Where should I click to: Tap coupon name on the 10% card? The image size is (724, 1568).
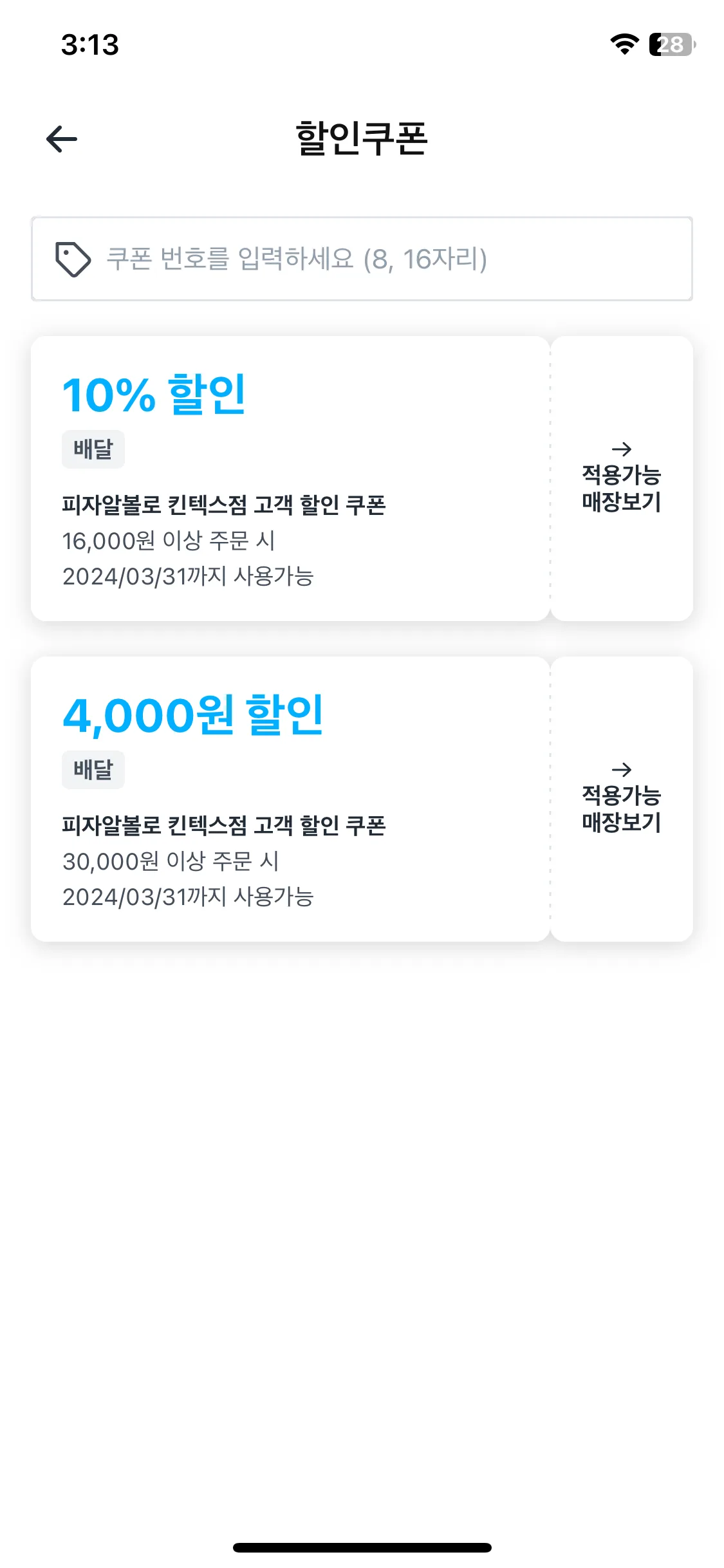pos(224,505)
